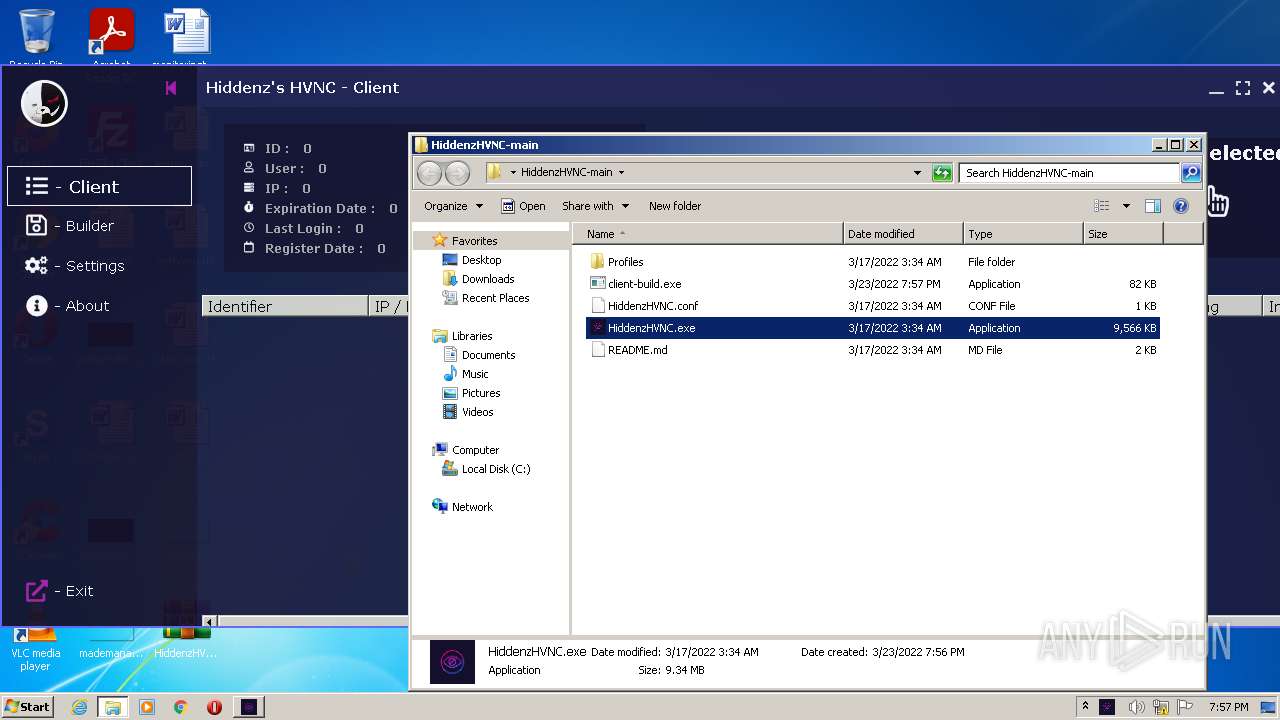Open the breadcrumb root folder dropdown arrow

pyautogui.click(x=513, y=173)
